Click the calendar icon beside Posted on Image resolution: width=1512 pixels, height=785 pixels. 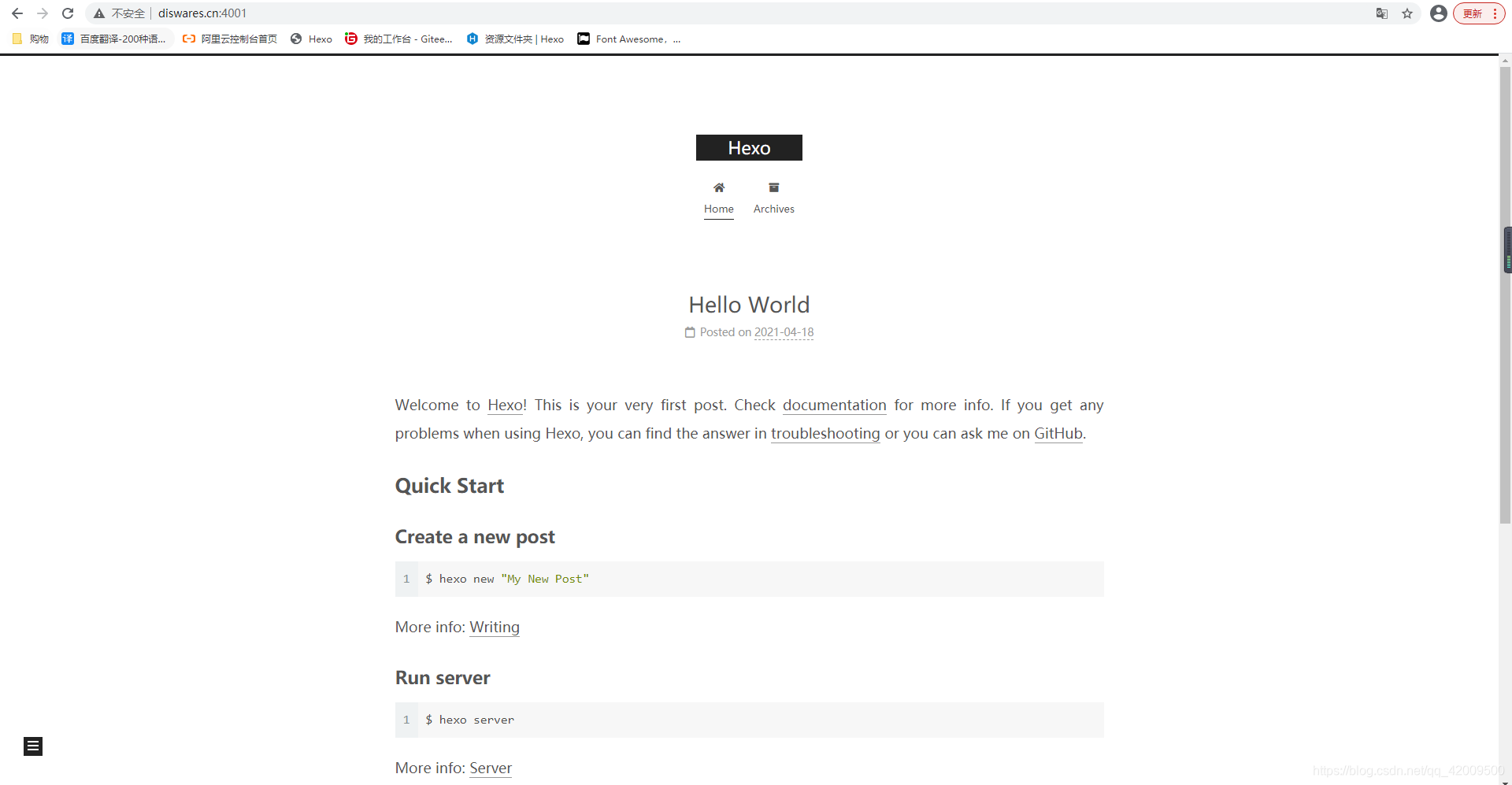(690, 332)
